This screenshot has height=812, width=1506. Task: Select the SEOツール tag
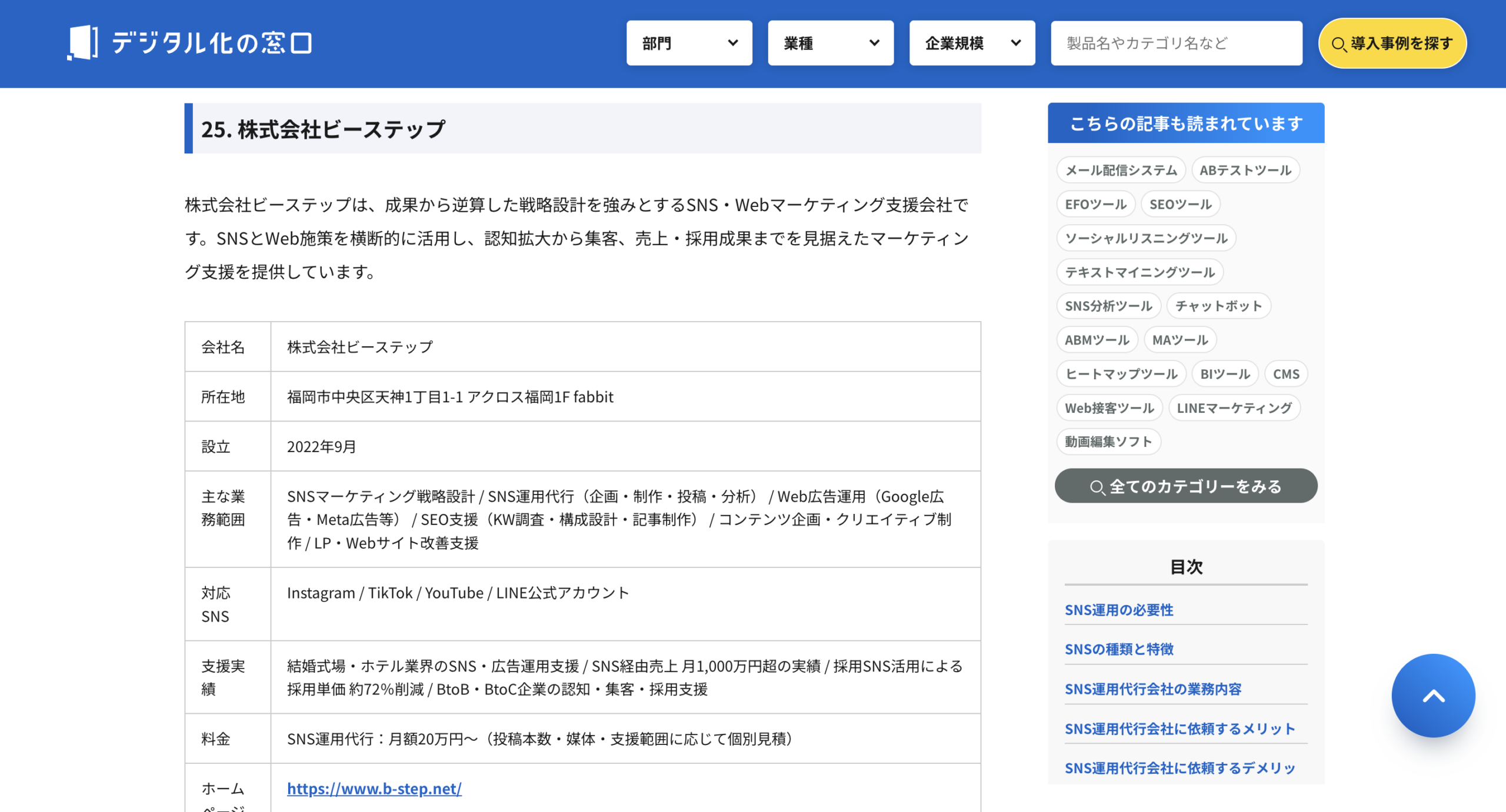coord(1180,204)
